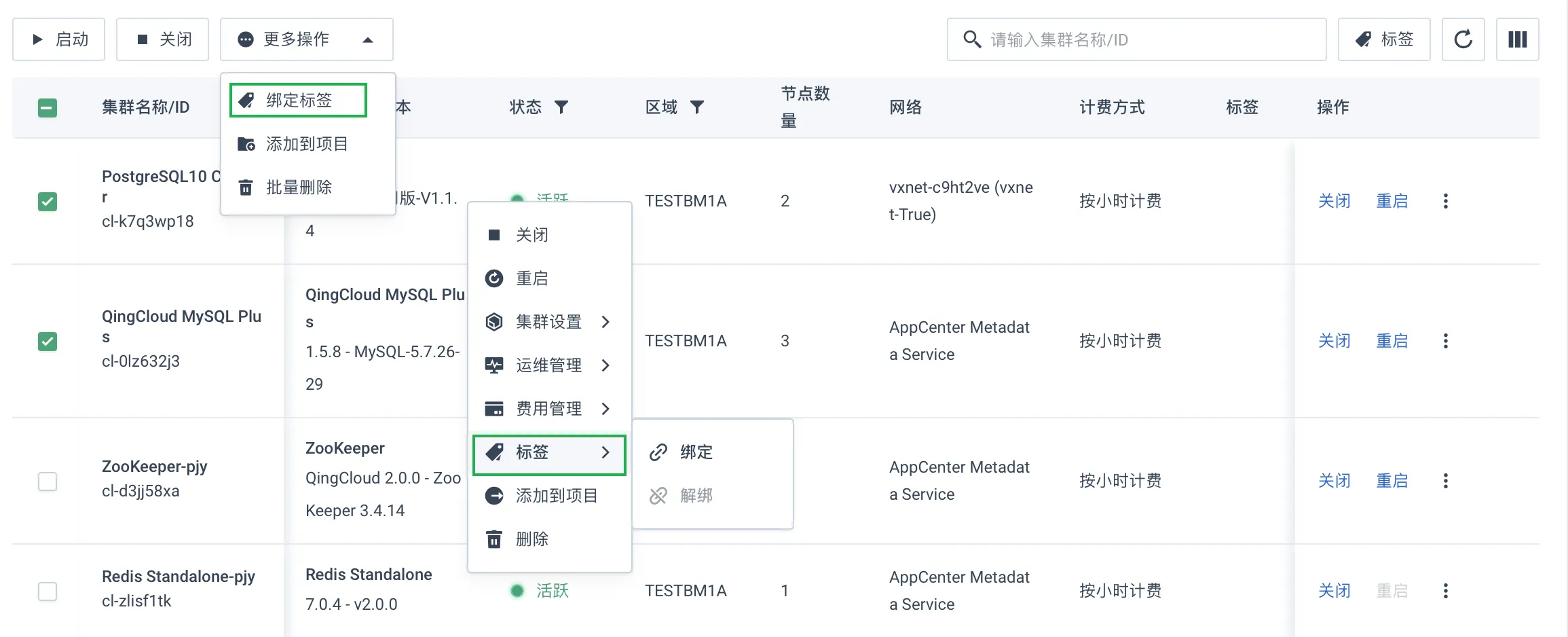Open the PostgreSQL10 row more-actions dots
The height and width of the screenshot is (637, 1568).
pos(1446,201)
